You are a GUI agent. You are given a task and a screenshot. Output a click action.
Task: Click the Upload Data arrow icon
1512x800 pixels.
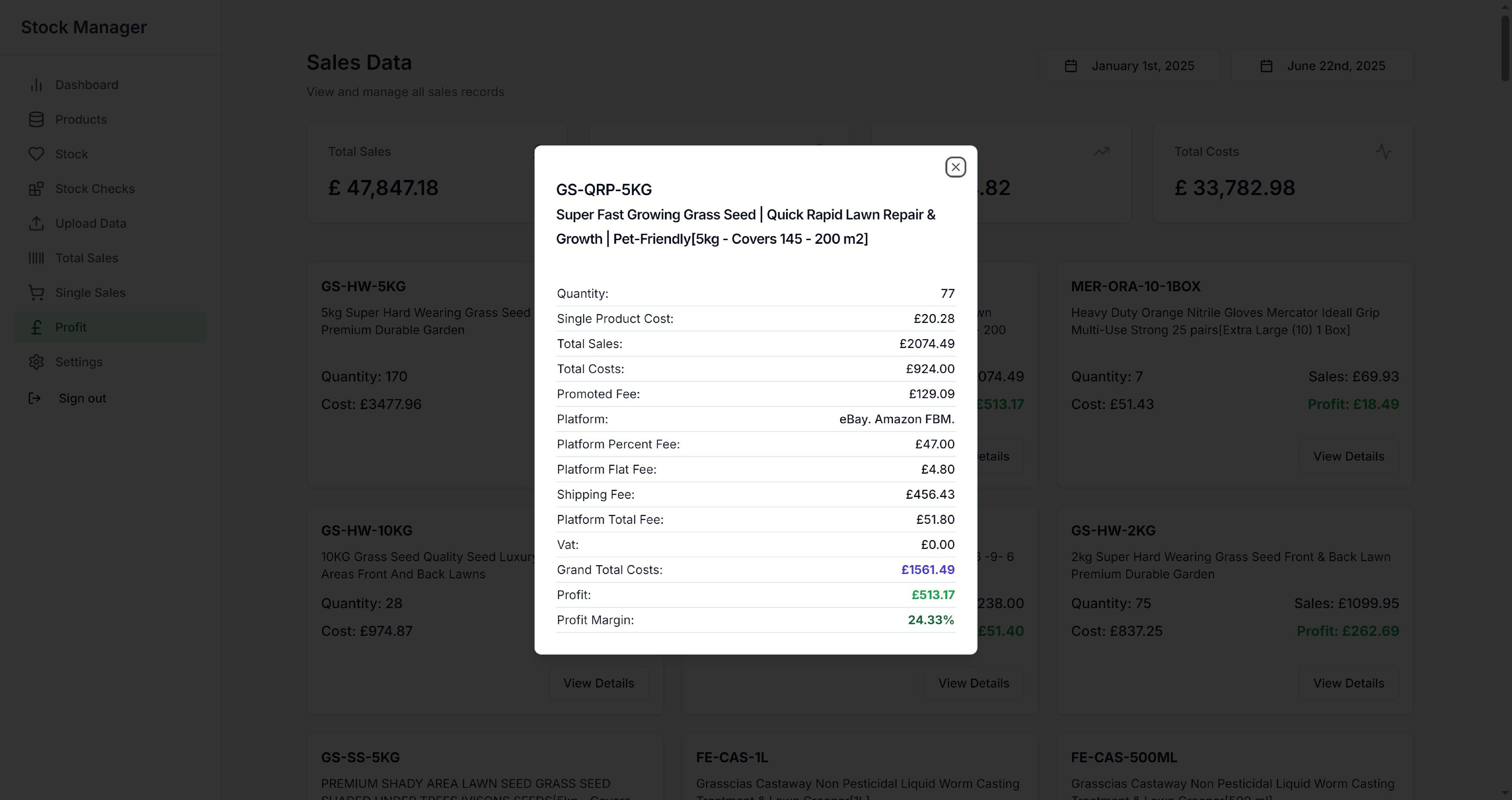tap(37, 224)
